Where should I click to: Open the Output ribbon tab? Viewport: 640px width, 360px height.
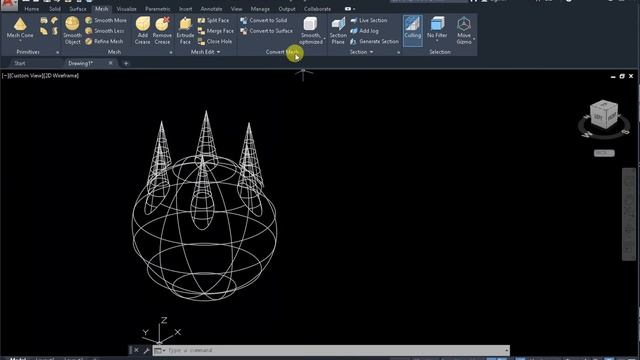[287, 9]
